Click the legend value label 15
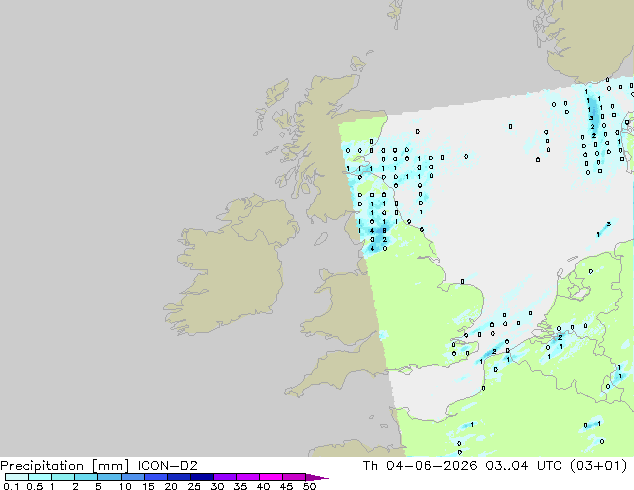Image resolution: width=634 pixels, height=490 pixels. pos(148,486)
